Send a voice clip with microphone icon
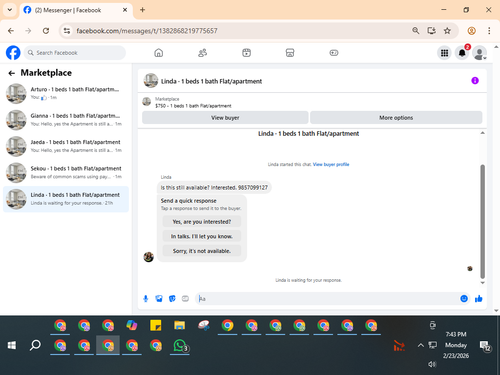Viewport: 500px width, 375px height. tap(146, 299)
